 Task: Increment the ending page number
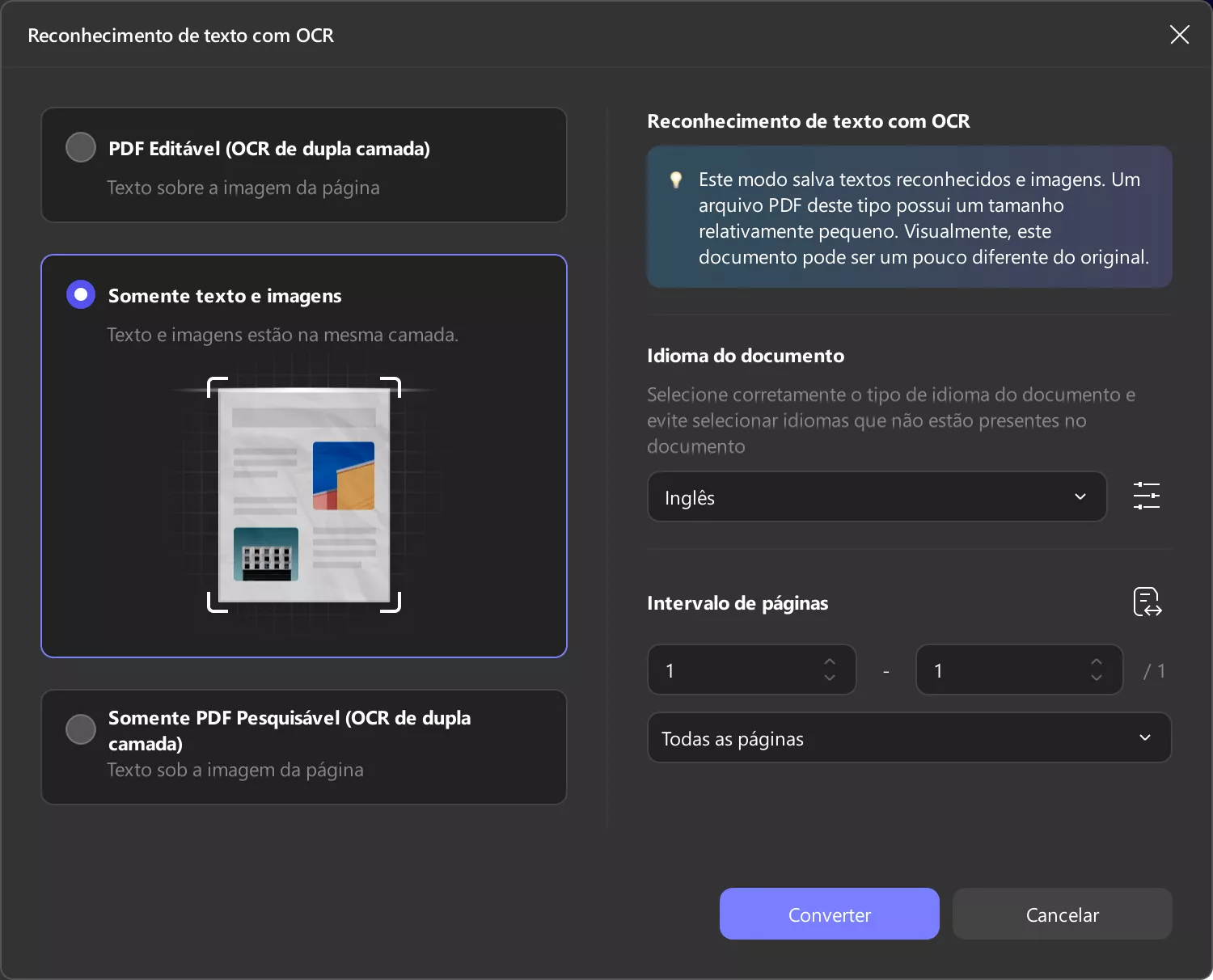point(1097,664)
